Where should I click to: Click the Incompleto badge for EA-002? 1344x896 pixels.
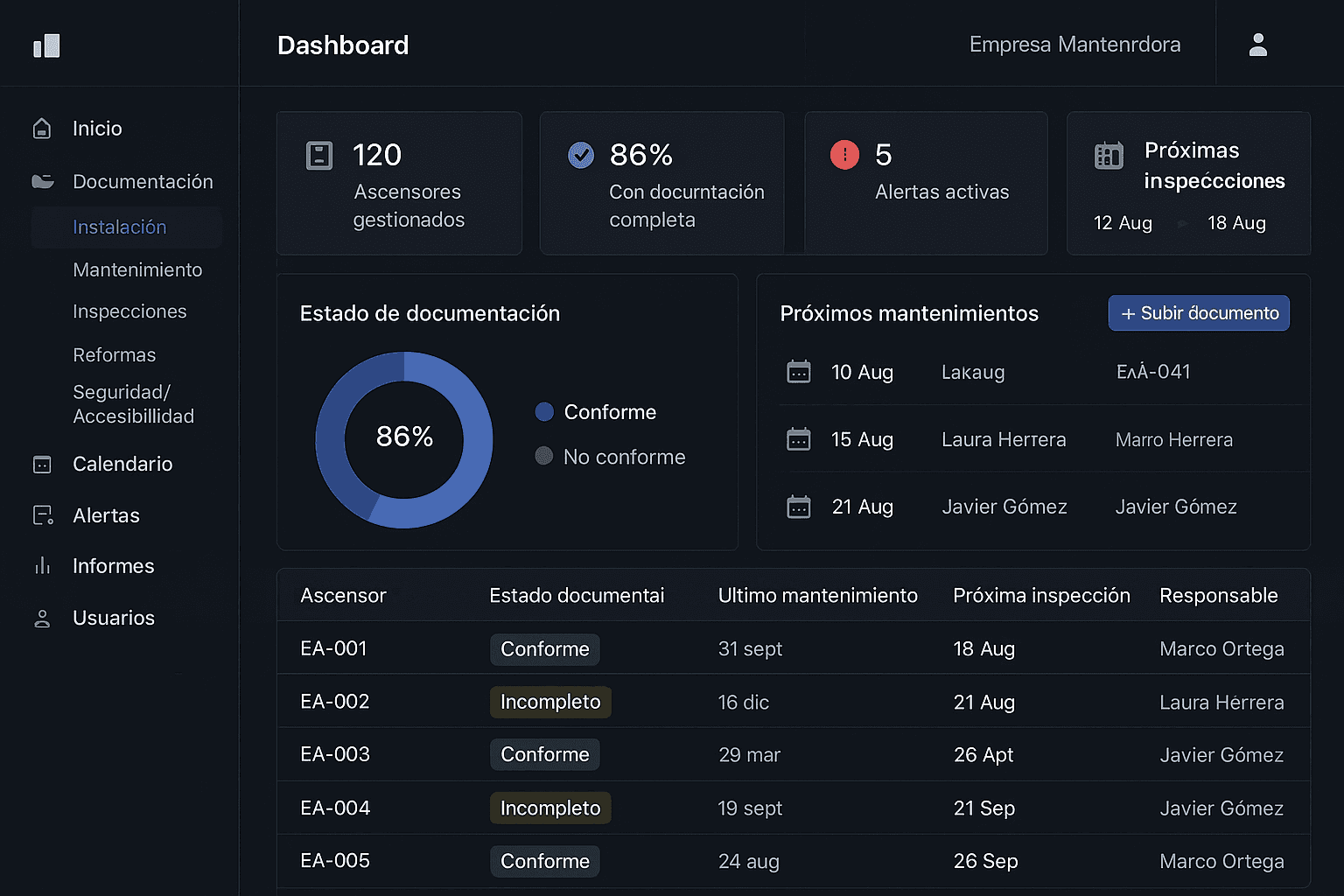[x=550, y=702]
